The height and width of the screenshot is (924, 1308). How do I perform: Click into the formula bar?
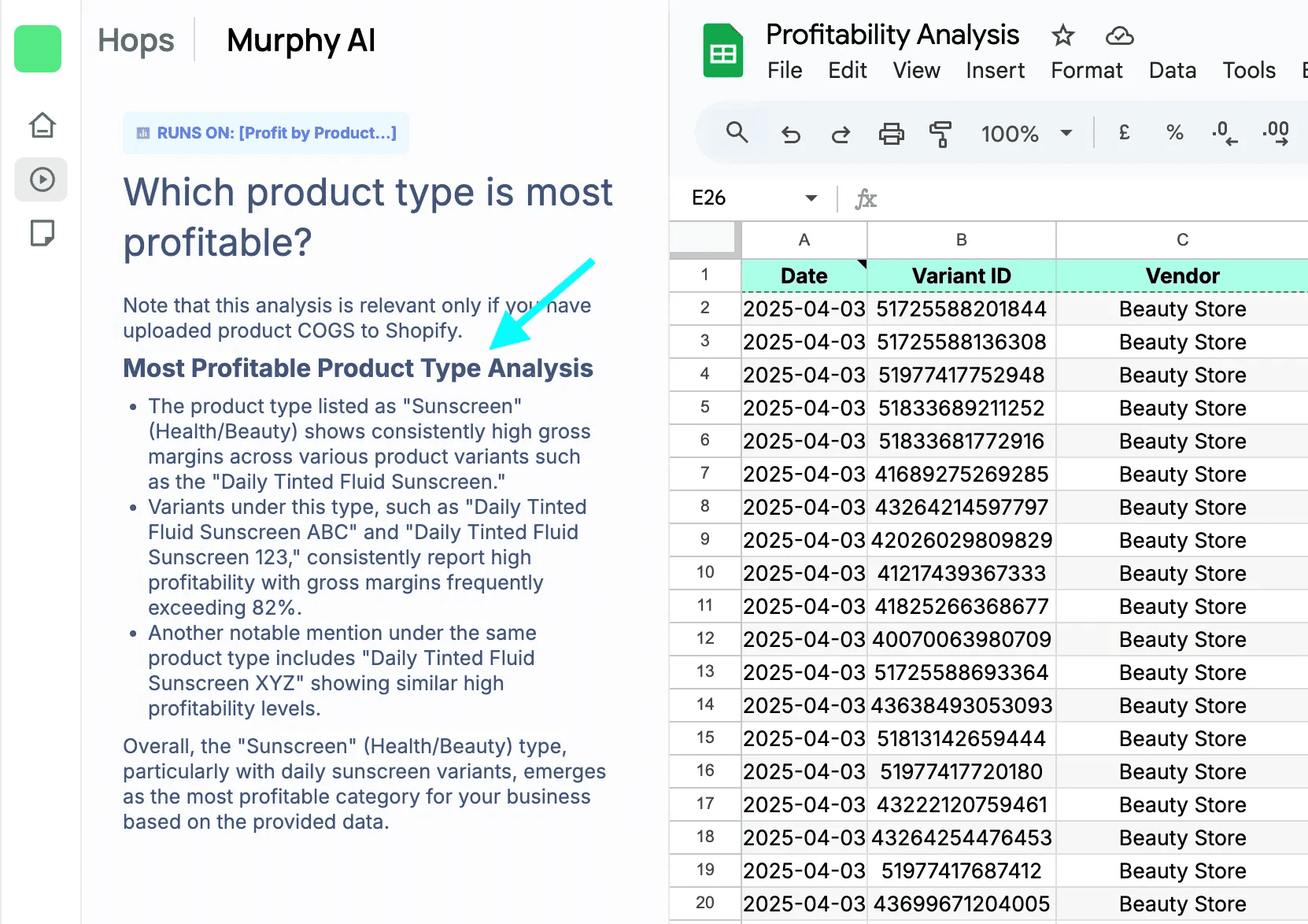coord(1094,198)
